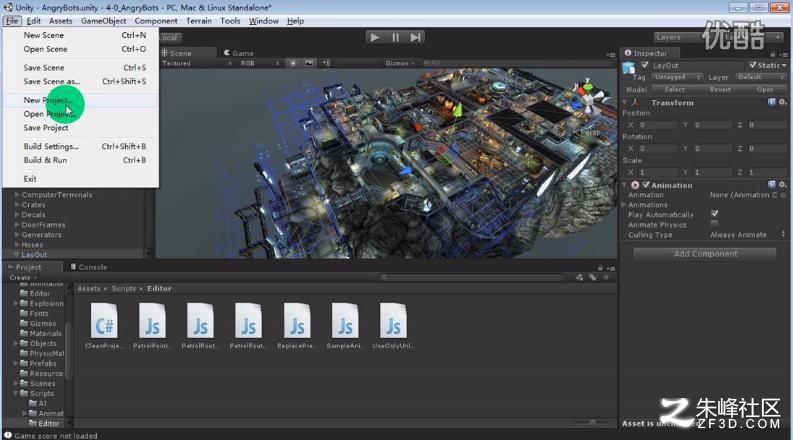Expand the Animations array
793x440 pixels.
pos(624,205)
